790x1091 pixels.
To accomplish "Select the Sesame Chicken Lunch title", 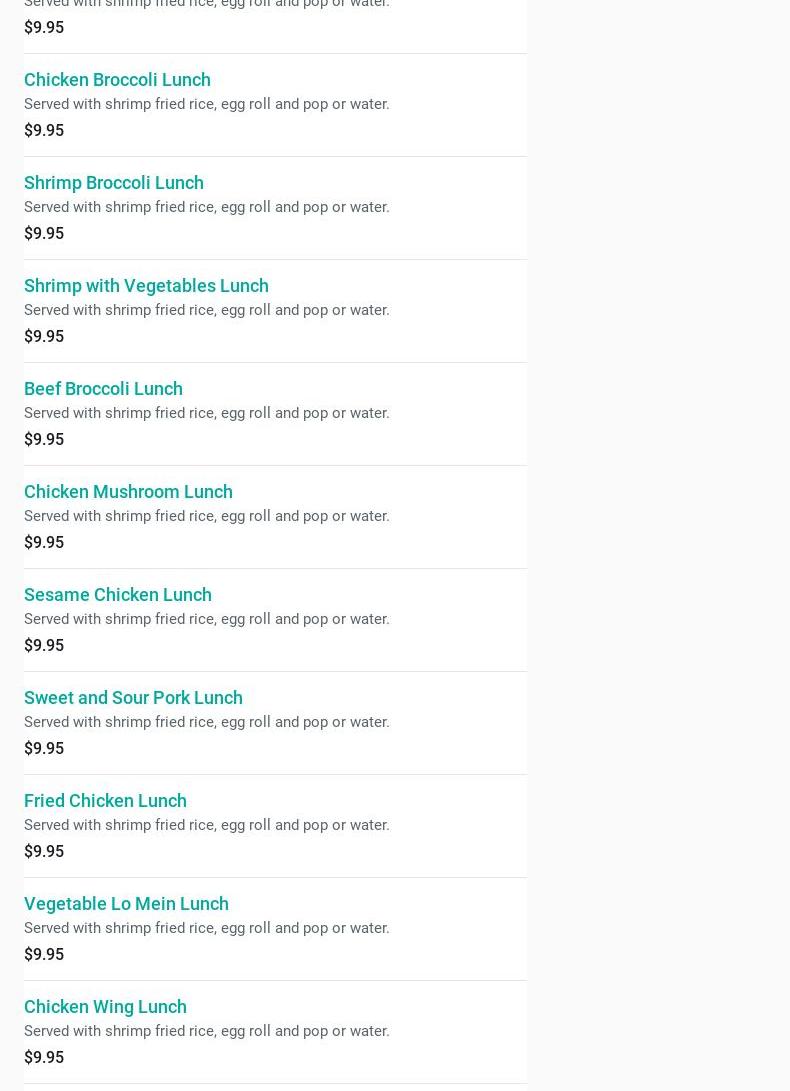I will click(118, 595).
